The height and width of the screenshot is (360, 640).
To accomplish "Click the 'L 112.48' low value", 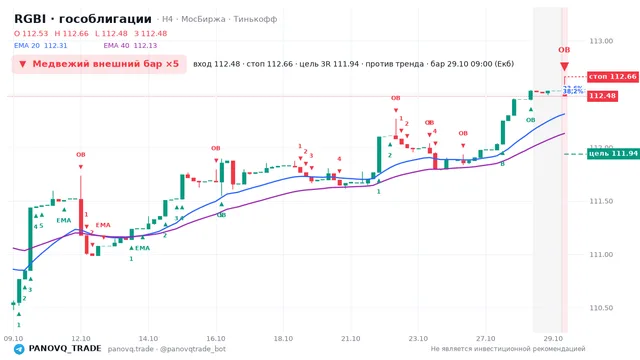I will coord(111,33).
